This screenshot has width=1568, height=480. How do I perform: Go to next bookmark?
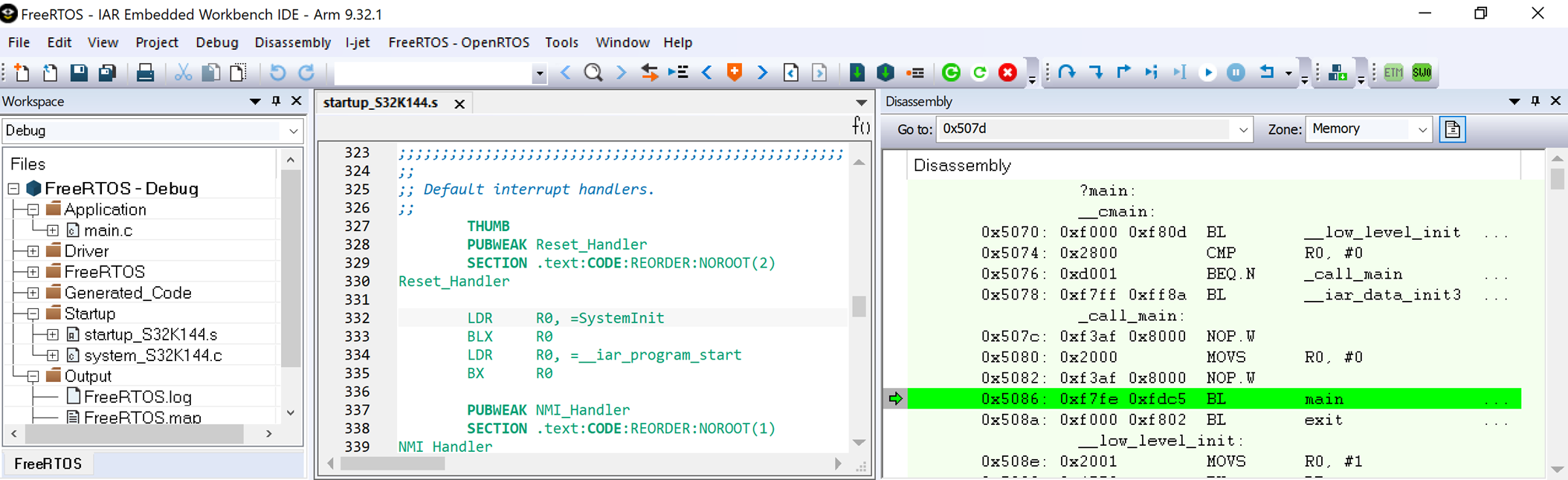point(763,72)
